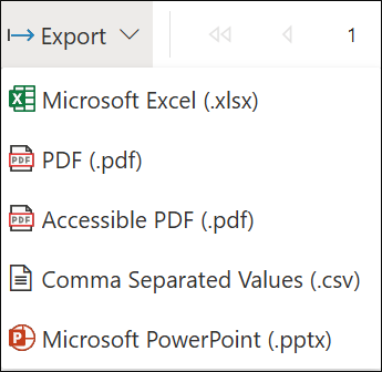Collapse the Export menu using its chevron

(129, 34)
